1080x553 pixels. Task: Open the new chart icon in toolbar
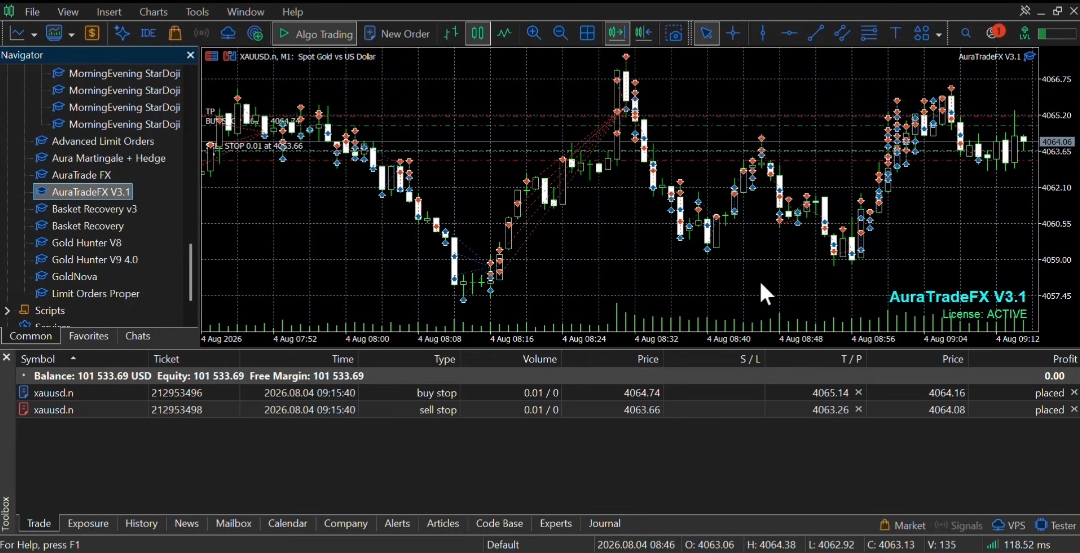(17, 33)
